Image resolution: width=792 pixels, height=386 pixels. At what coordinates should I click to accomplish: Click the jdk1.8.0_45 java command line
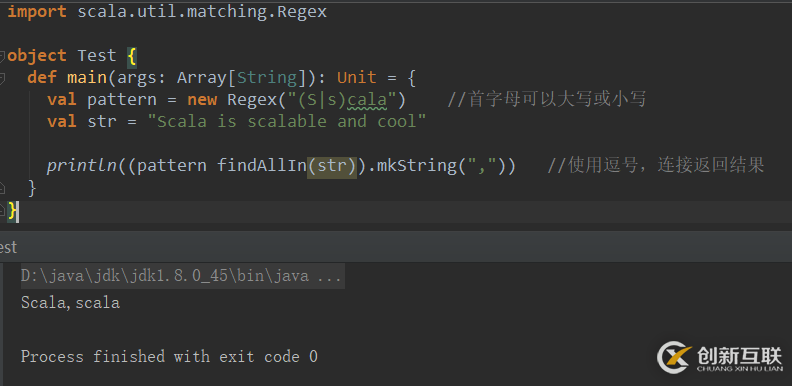pyautogui.click(x=182, y=277)
